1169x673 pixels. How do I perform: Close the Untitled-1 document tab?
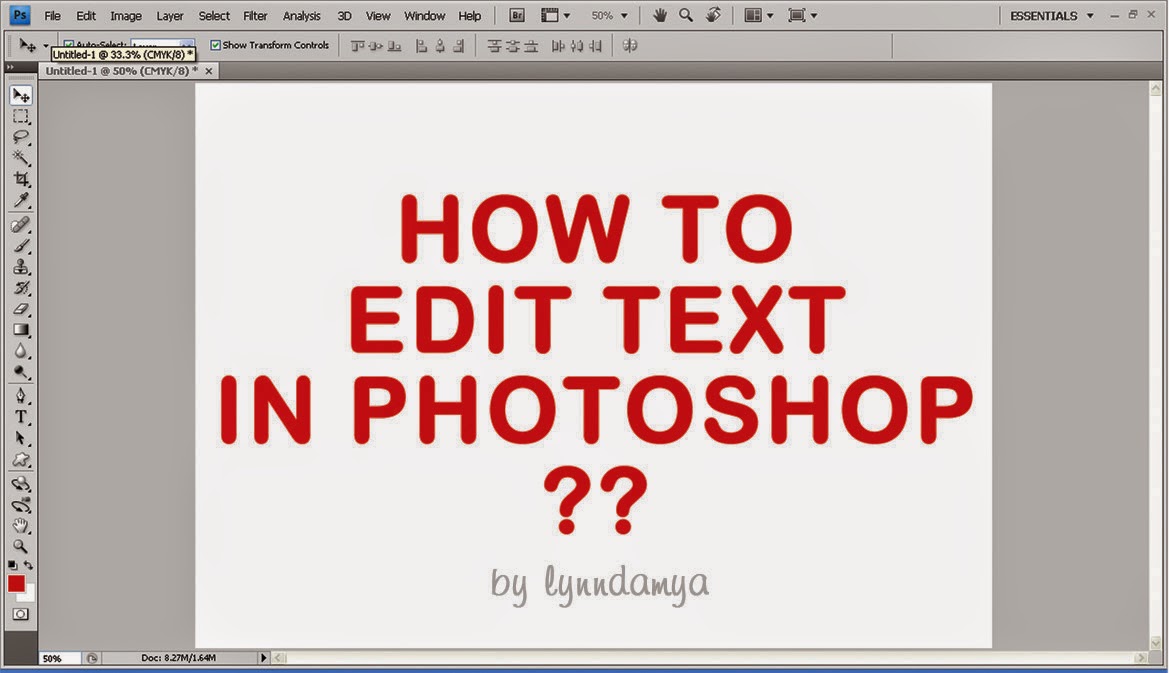point(209,72)
